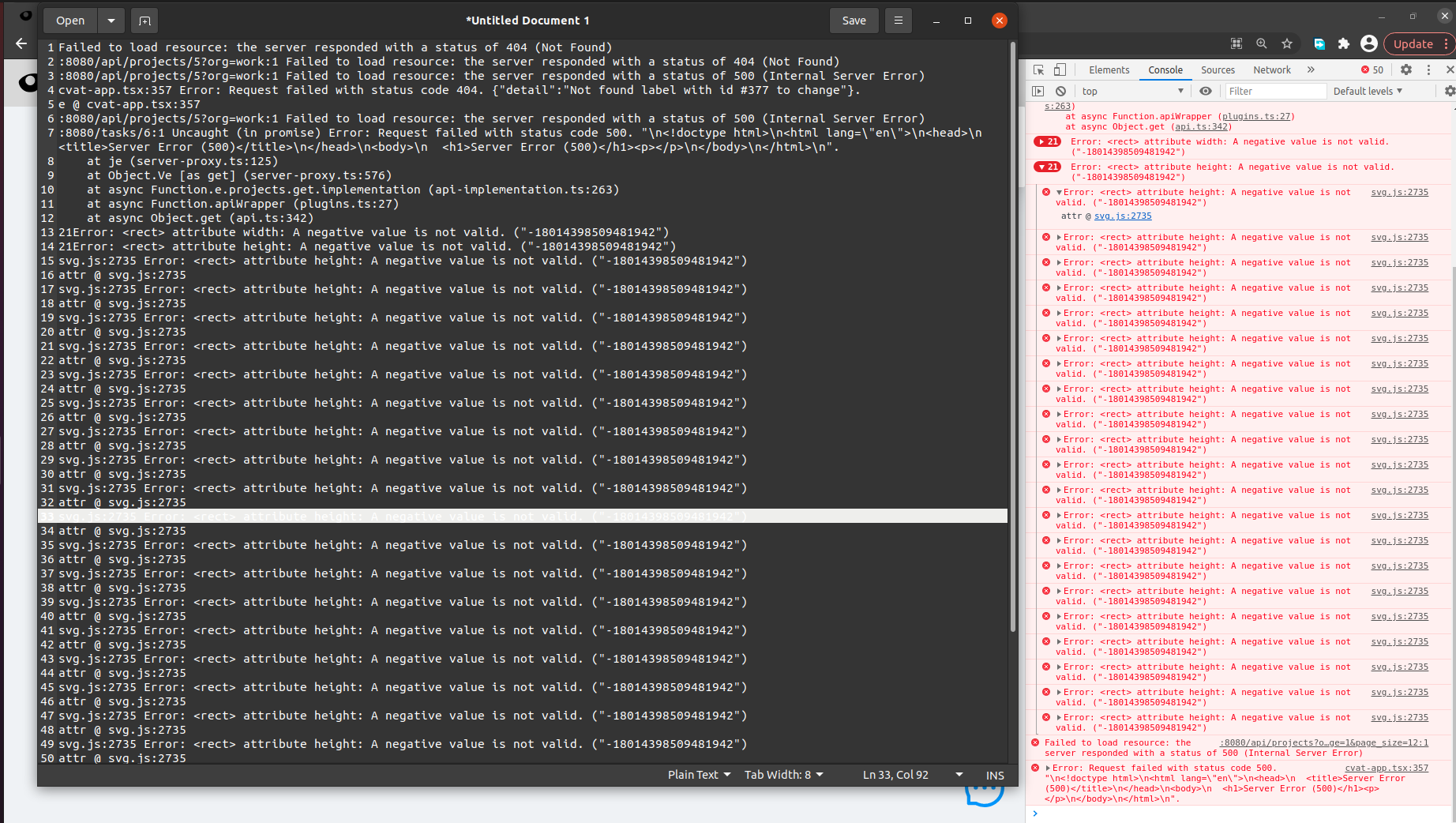Create a live expression with the eye icon
The image size is (1456, 823).
point(1205,91)
